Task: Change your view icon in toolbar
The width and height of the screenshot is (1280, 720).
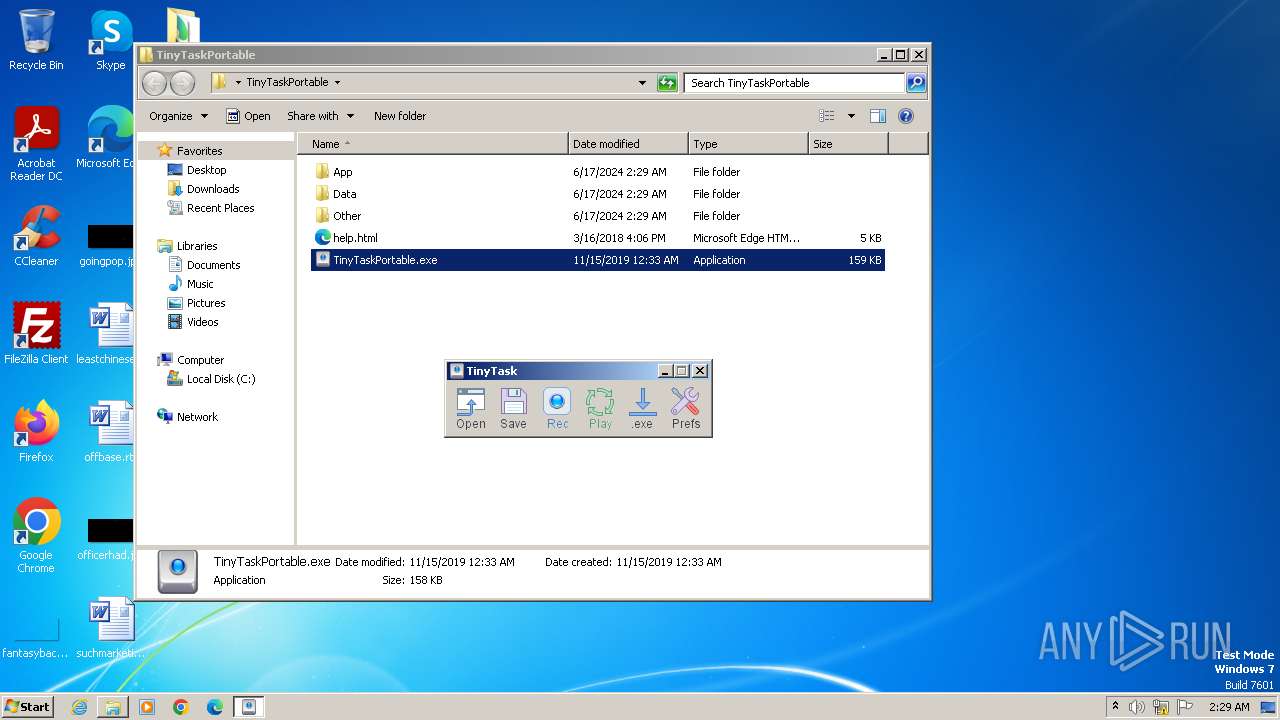Action: coord(827,116)
